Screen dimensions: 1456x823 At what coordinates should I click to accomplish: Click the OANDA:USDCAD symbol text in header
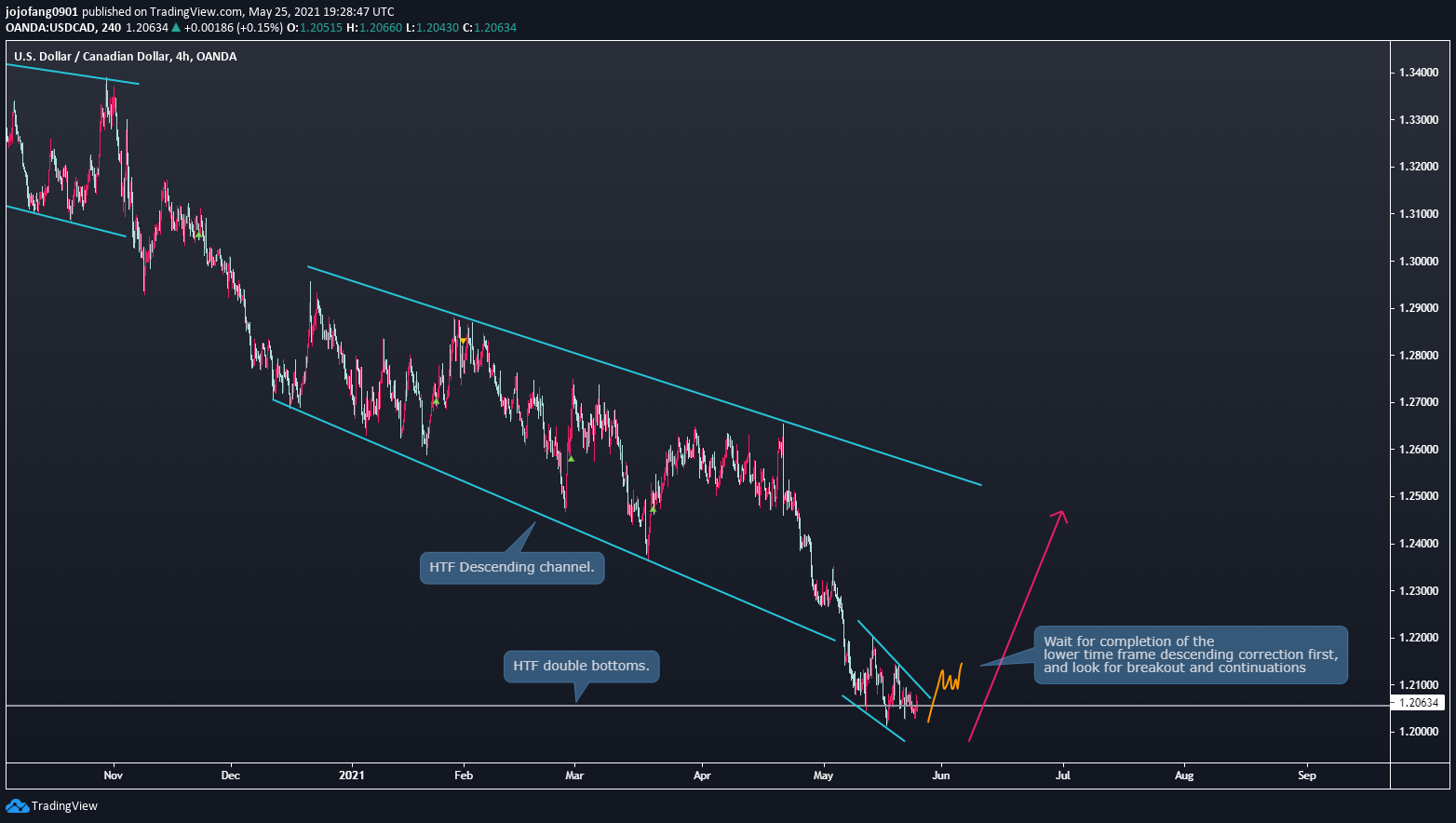coord(50,28)
